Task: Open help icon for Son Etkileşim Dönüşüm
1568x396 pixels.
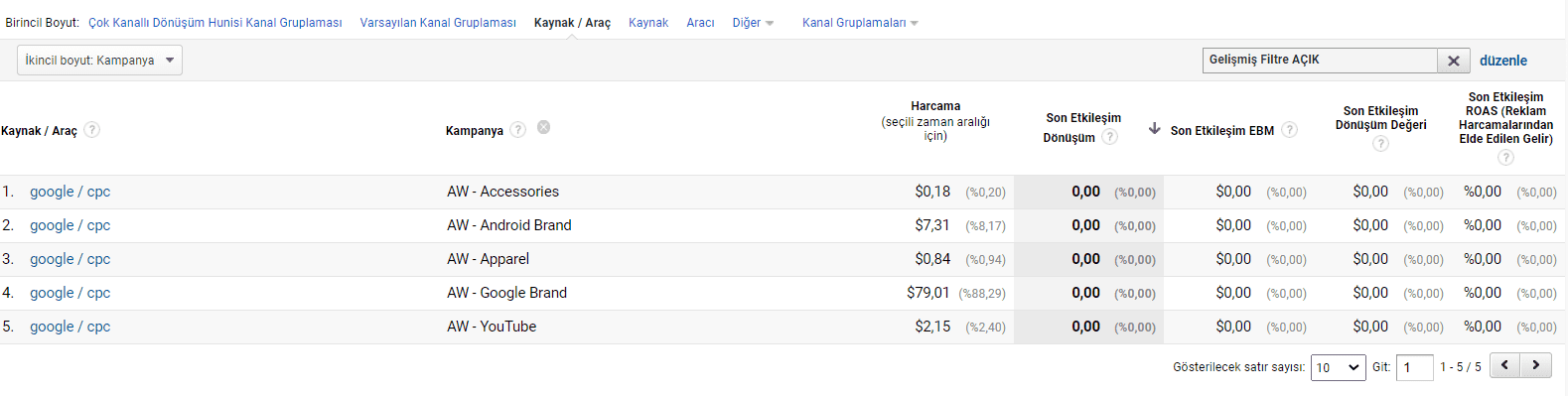Action: click(1110, 137)
